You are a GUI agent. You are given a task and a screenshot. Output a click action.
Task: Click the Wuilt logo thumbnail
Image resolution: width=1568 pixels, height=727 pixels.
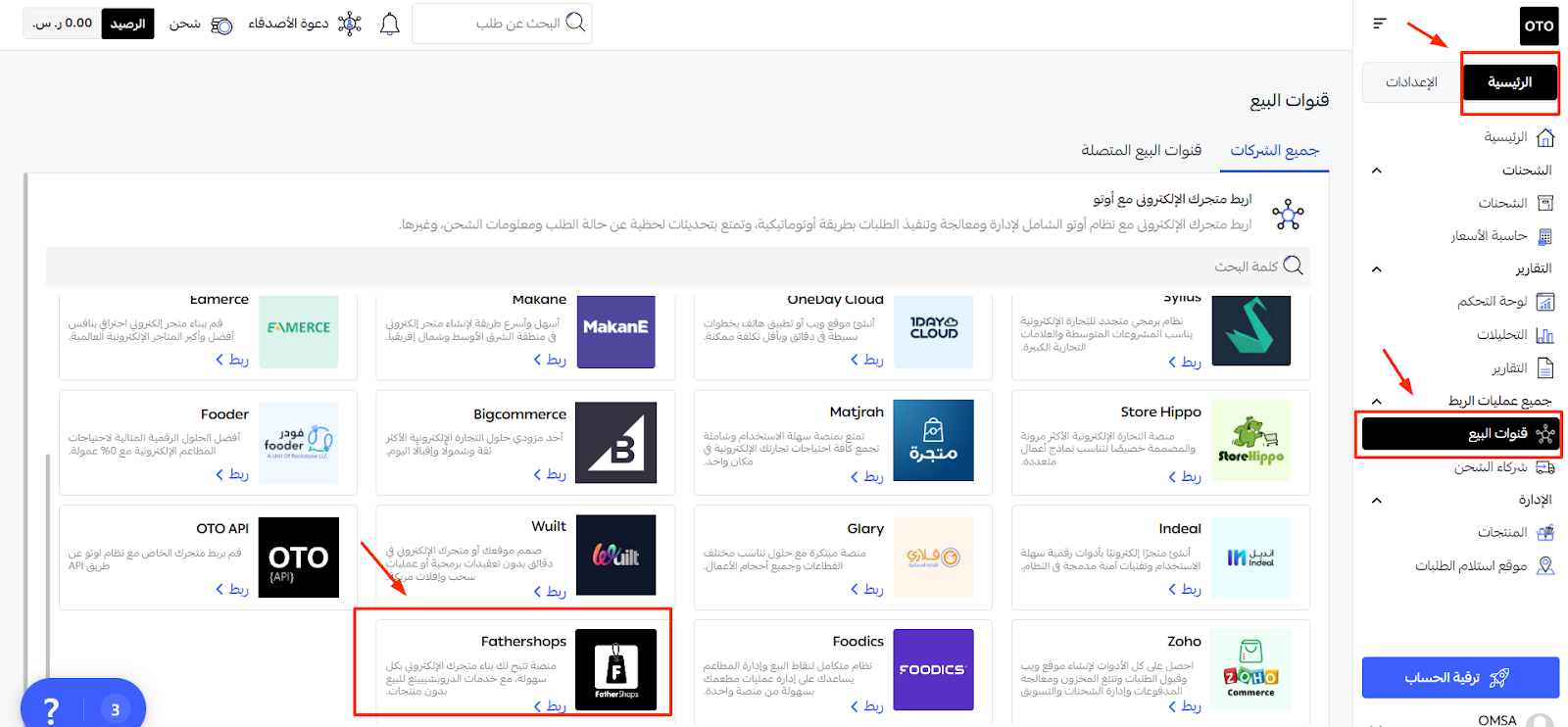coord(616,556)
